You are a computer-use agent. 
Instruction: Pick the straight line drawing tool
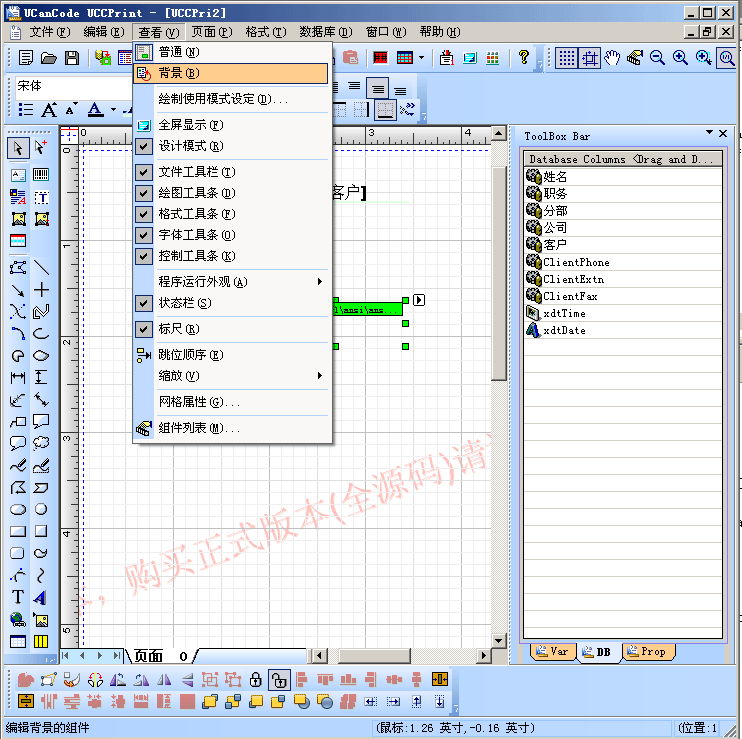[x=41, y=267]
